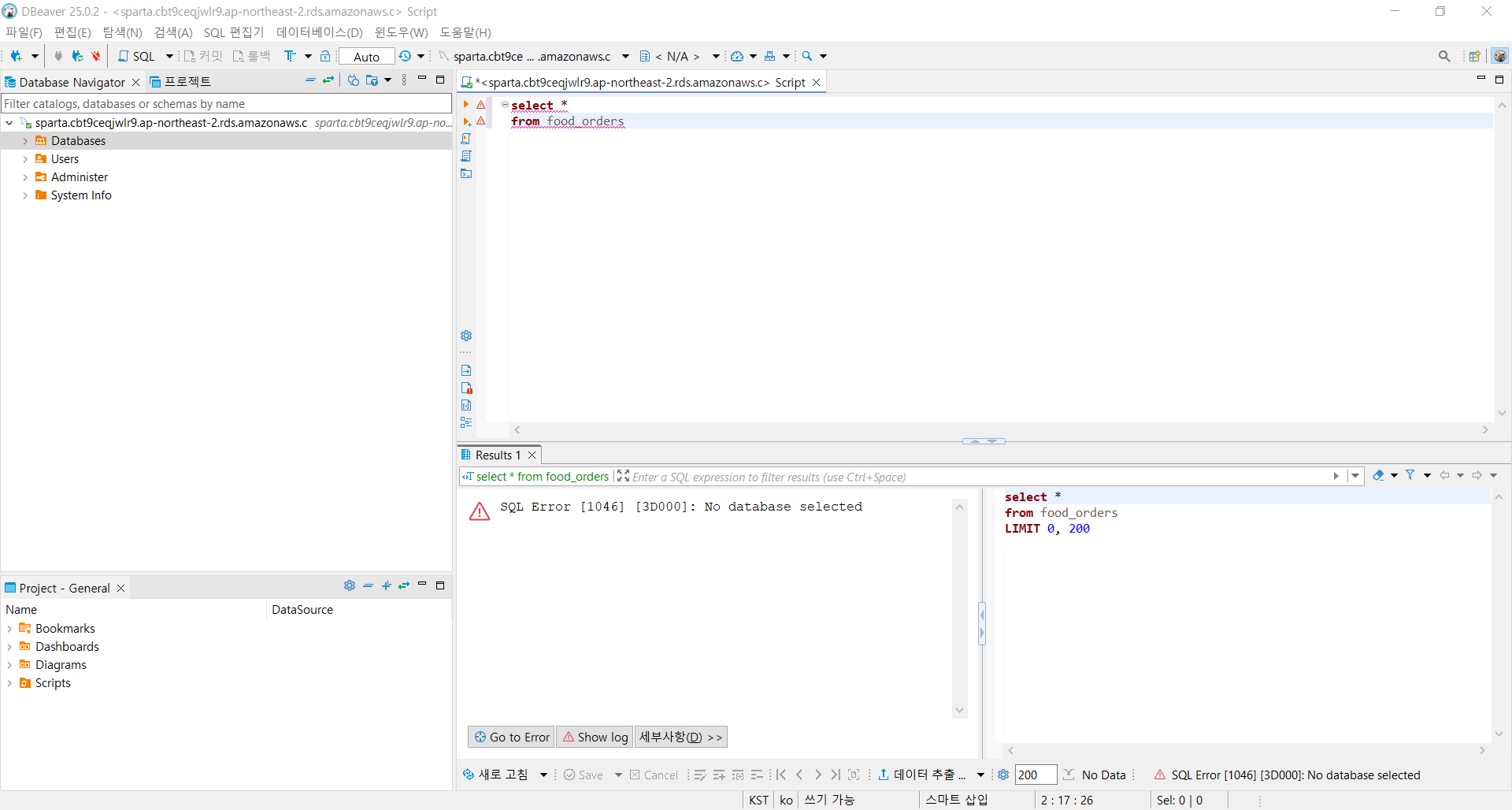Screen dimensions: 1512x810
Task: Click Execute SQL in new tab icon
Action: click(x=466, y=121)
